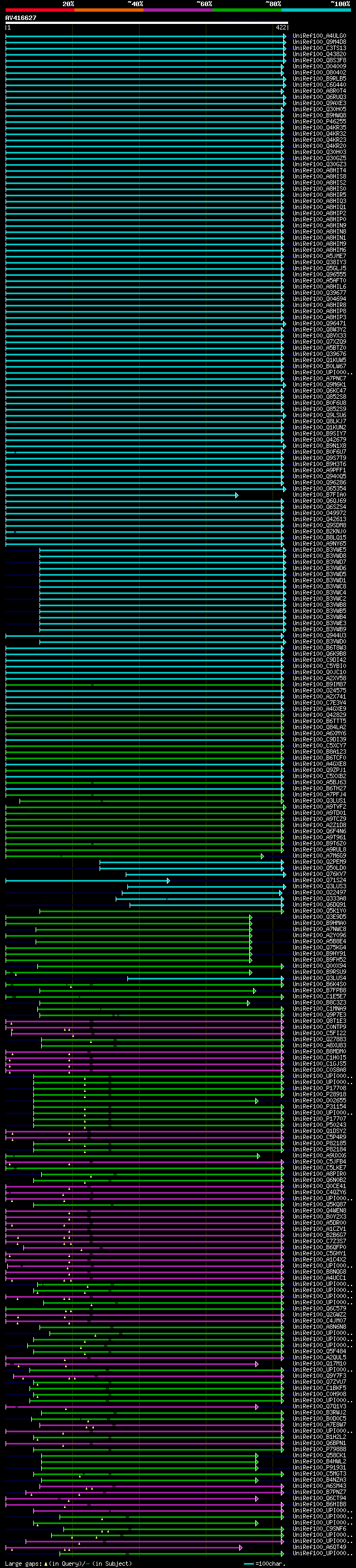Select the UniRef100_P17708 label
The width and height of the screenshot is (356, 1568).
point(319,1089)
